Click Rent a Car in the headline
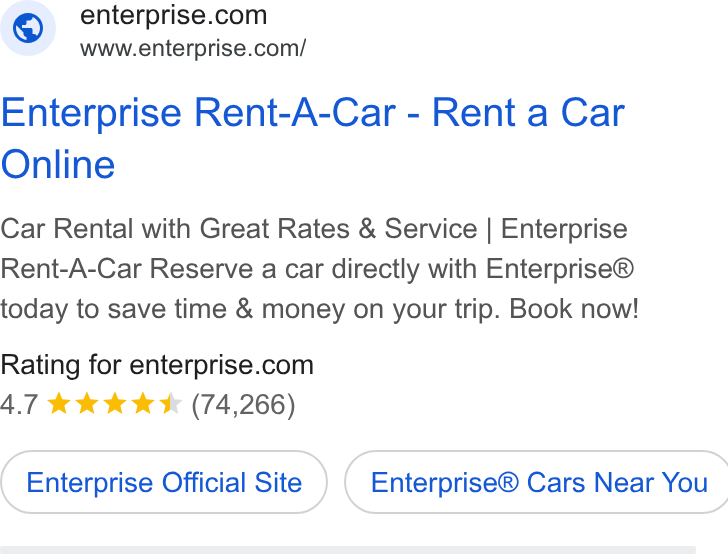The width and height of the screenshot is (728, 554). point(528,113)
